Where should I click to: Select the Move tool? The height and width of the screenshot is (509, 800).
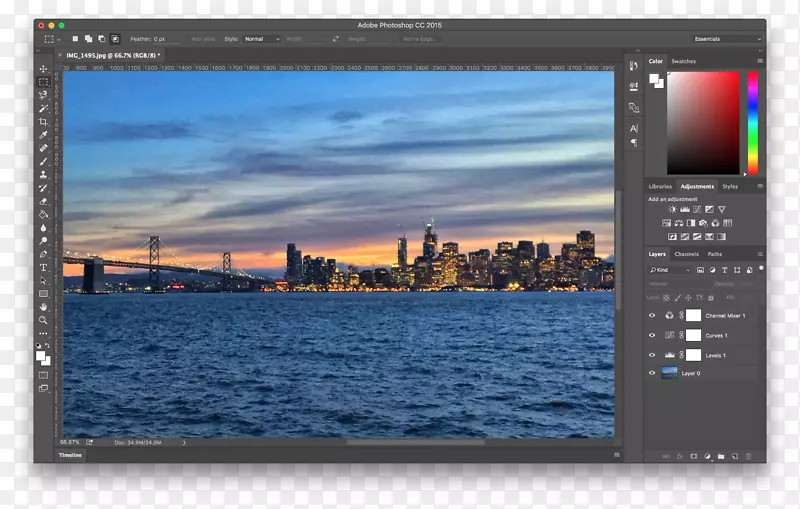[x=43, y=69]
